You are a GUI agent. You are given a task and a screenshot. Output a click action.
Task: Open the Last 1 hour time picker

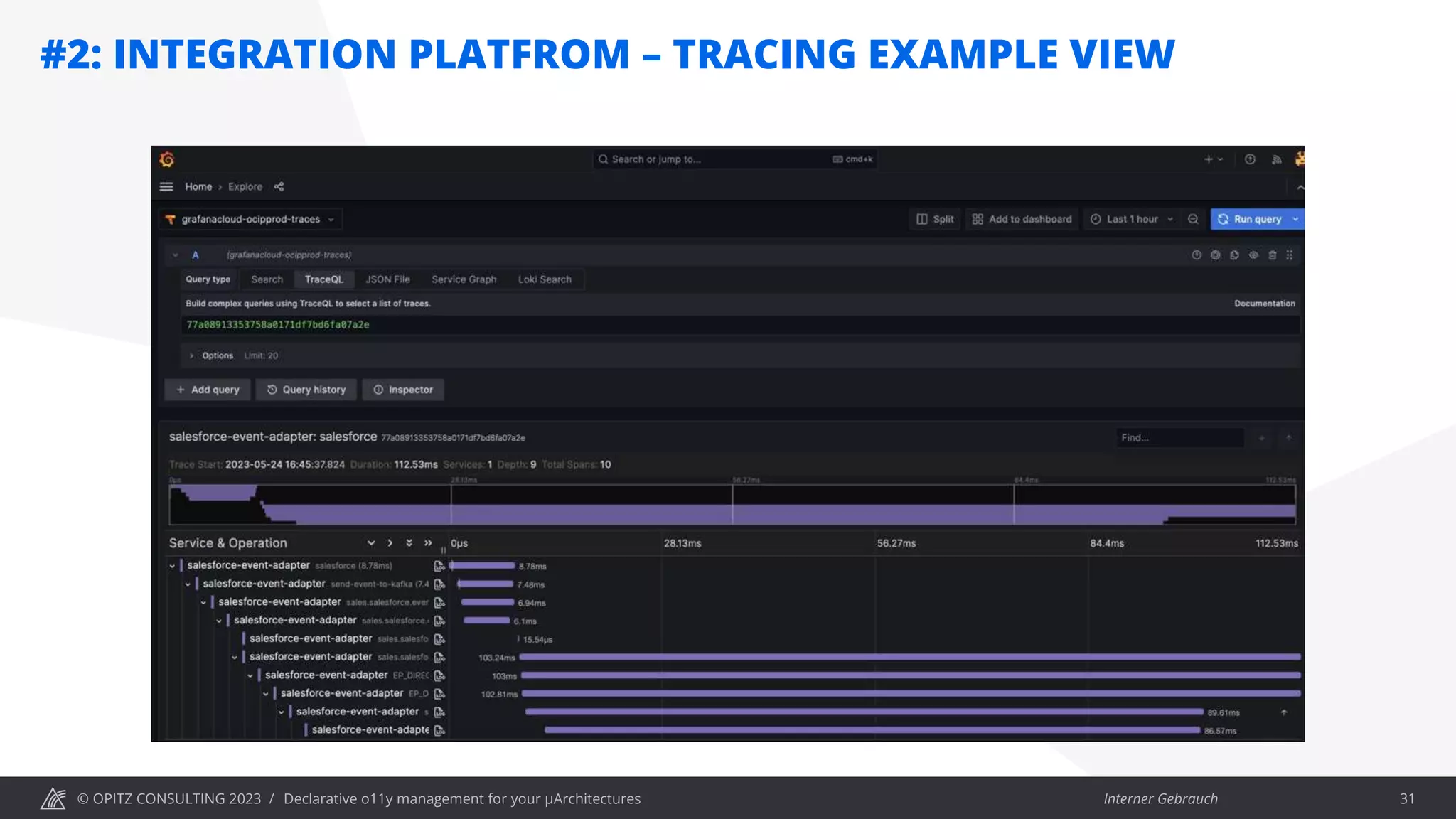tap(1132, 219)
